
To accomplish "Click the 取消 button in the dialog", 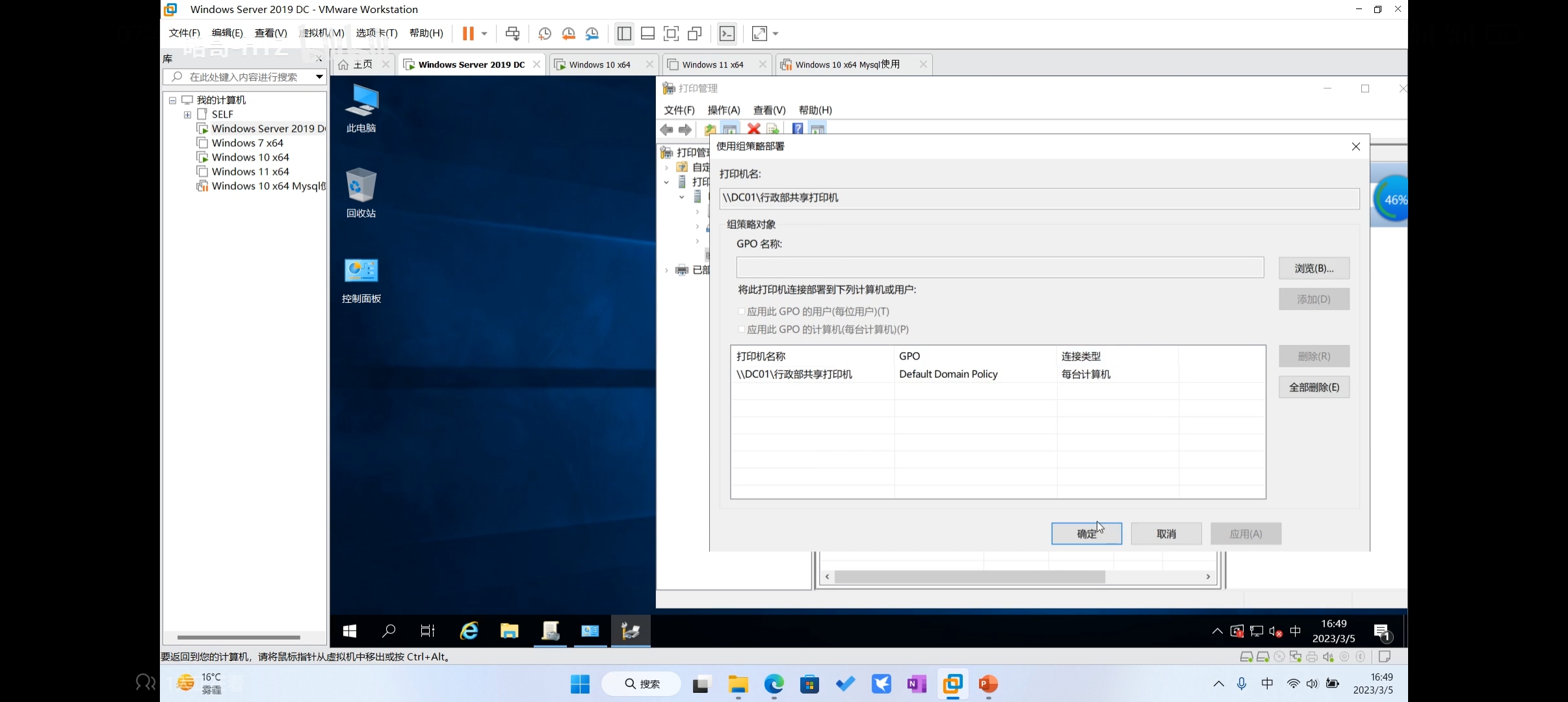I will [x=1166, y=534].
